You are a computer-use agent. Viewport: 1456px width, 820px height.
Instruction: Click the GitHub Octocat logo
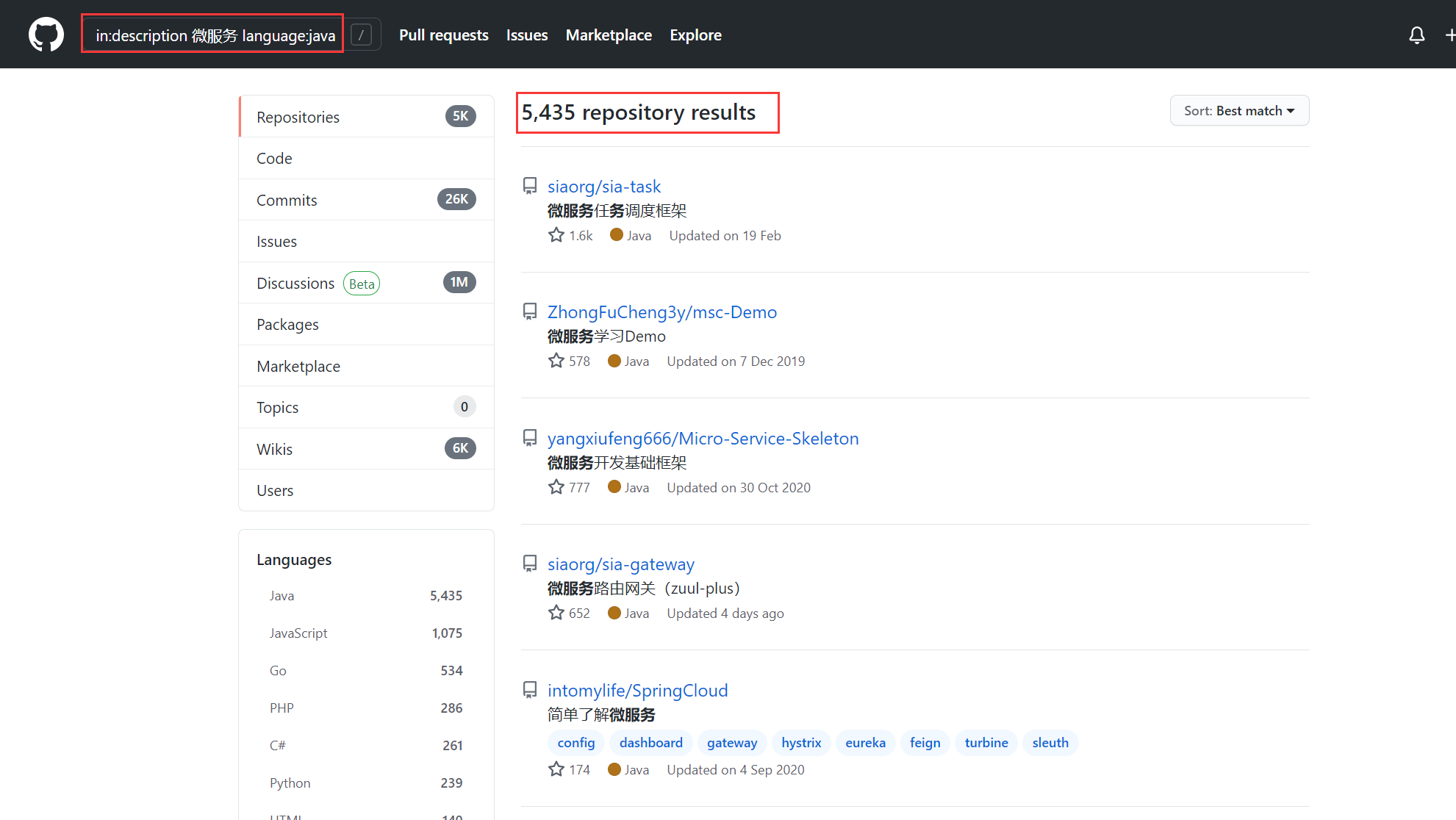[46, 35]
